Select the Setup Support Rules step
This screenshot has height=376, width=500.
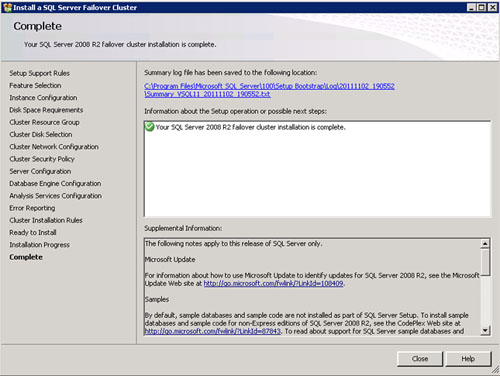click(x=39, y=73)
